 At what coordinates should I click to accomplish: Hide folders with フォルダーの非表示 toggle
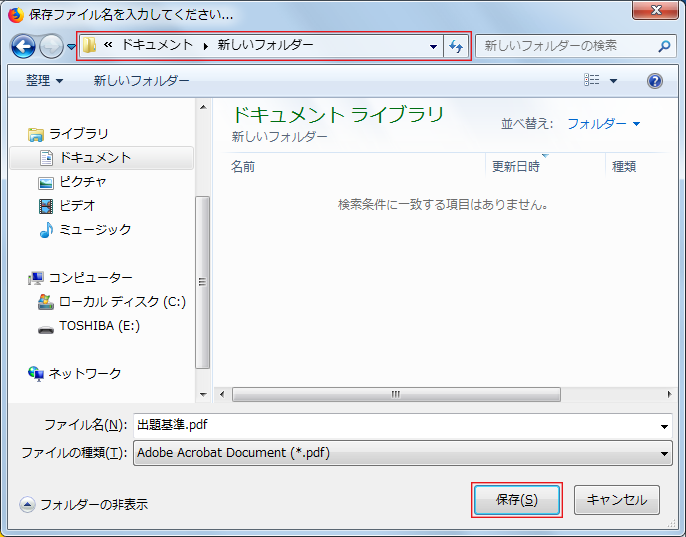coord(84,505)
